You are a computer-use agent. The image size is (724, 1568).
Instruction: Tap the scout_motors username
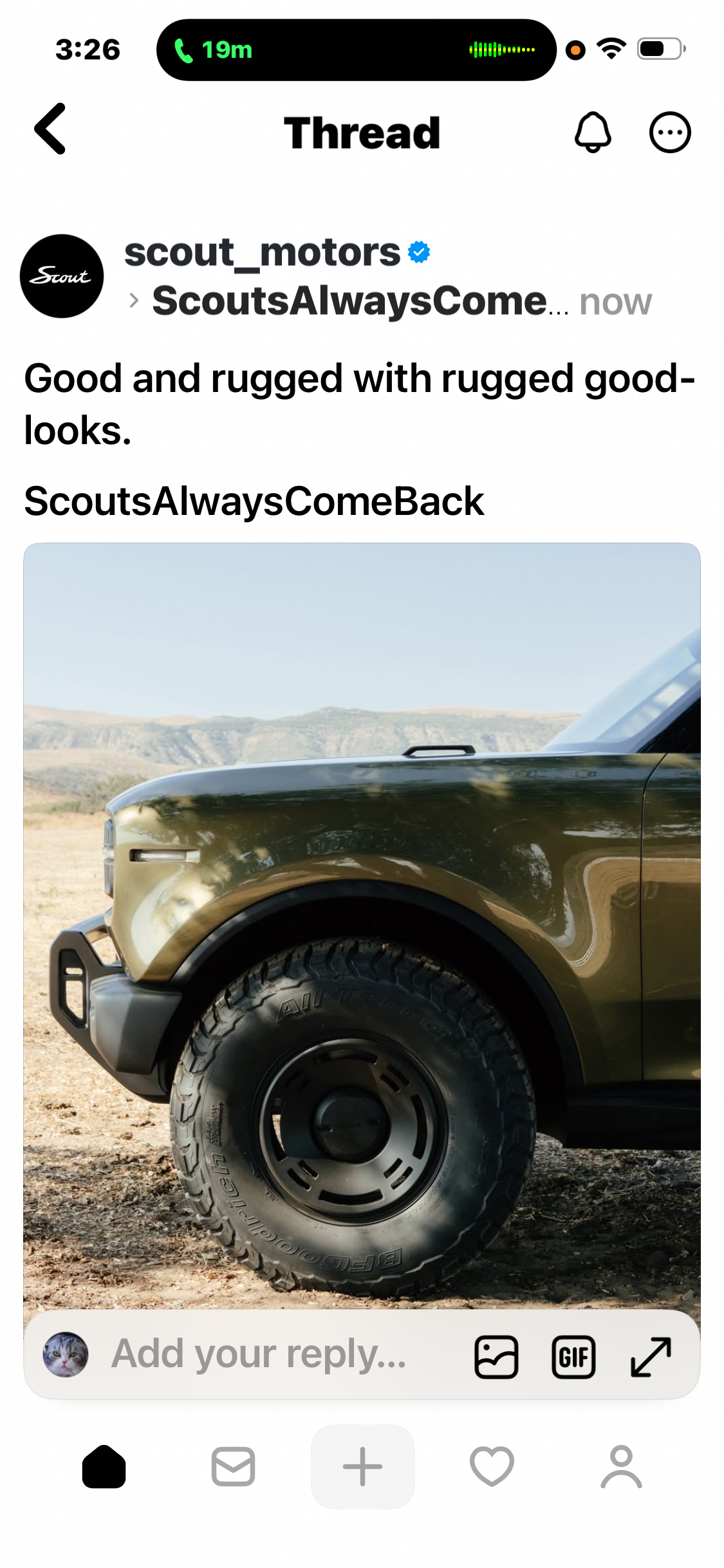[x=263, y=252]
